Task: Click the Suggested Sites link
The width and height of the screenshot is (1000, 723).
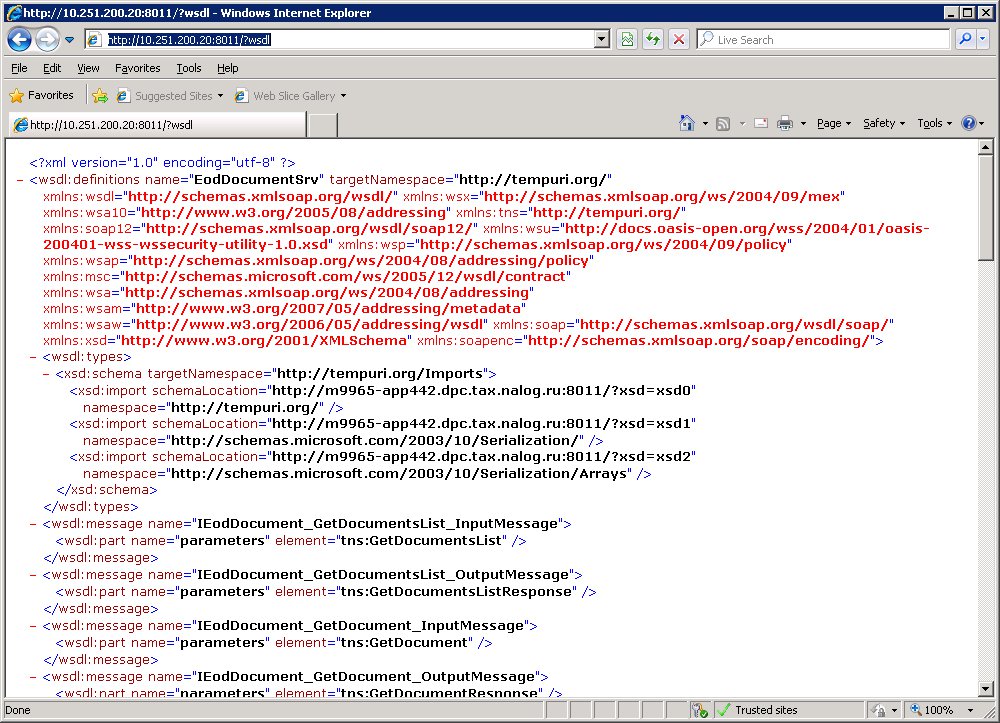Action: click(172, 96)
